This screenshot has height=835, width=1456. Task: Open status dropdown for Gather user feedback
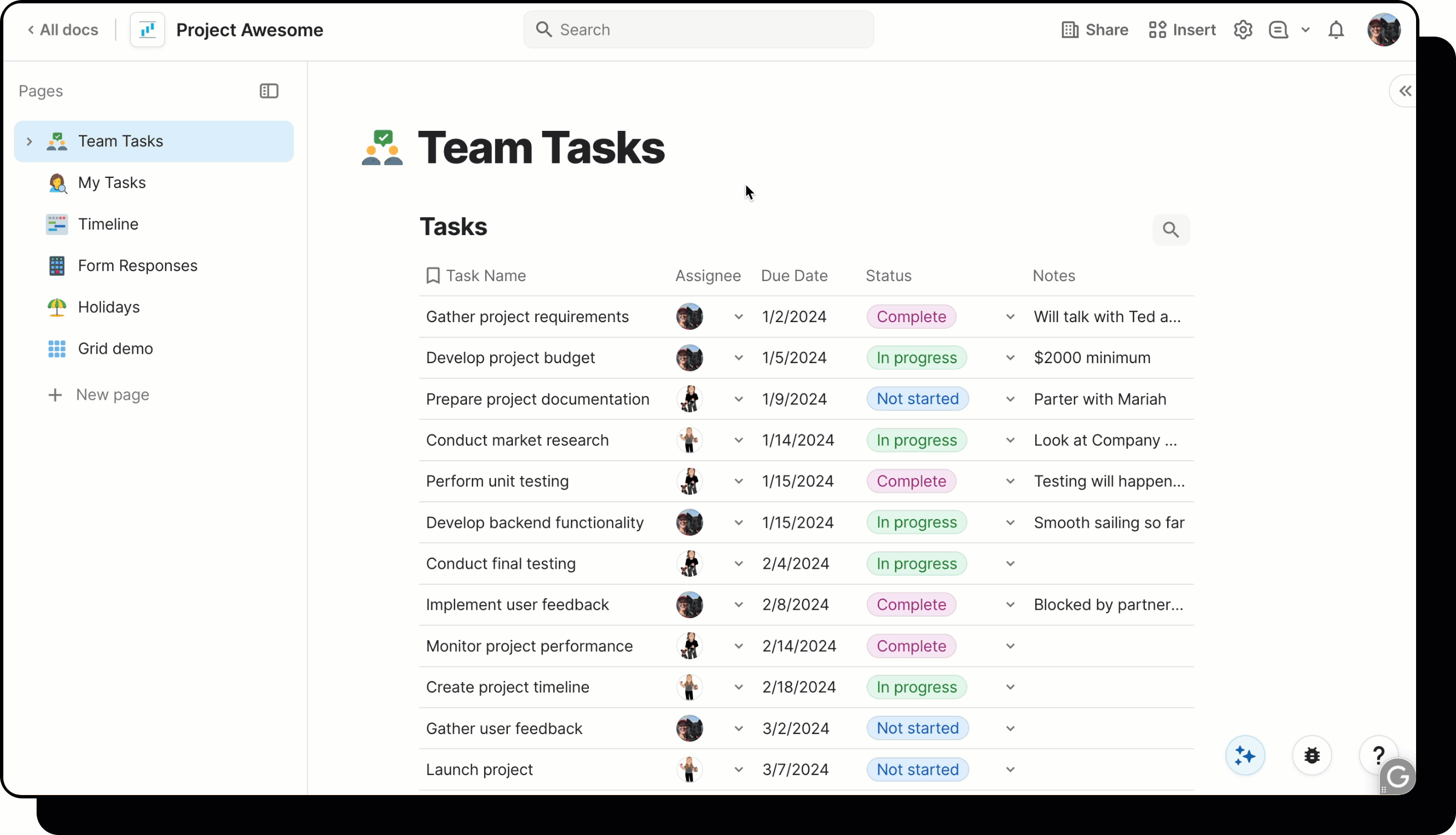pos(1010,729)
